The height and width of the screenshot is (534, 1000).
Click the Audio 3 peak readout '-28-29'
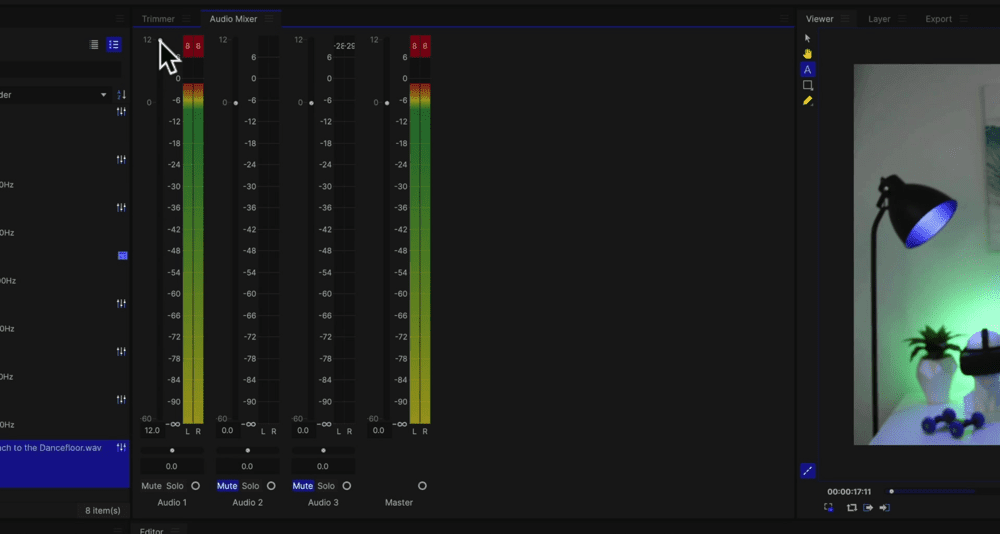click(344, 47)
